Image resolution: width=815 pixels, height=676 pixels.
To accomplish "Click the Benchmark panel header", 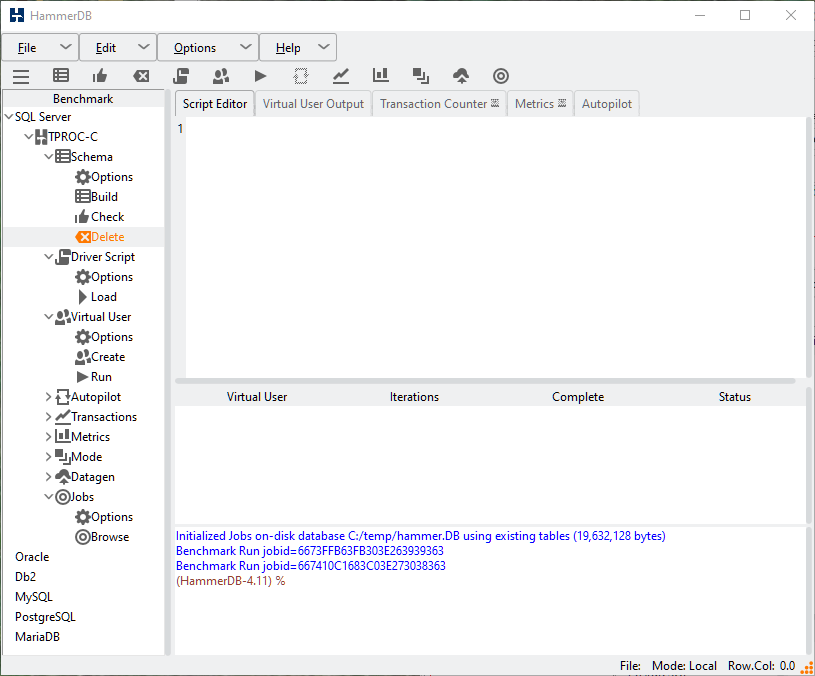I will tap(83, 98).
